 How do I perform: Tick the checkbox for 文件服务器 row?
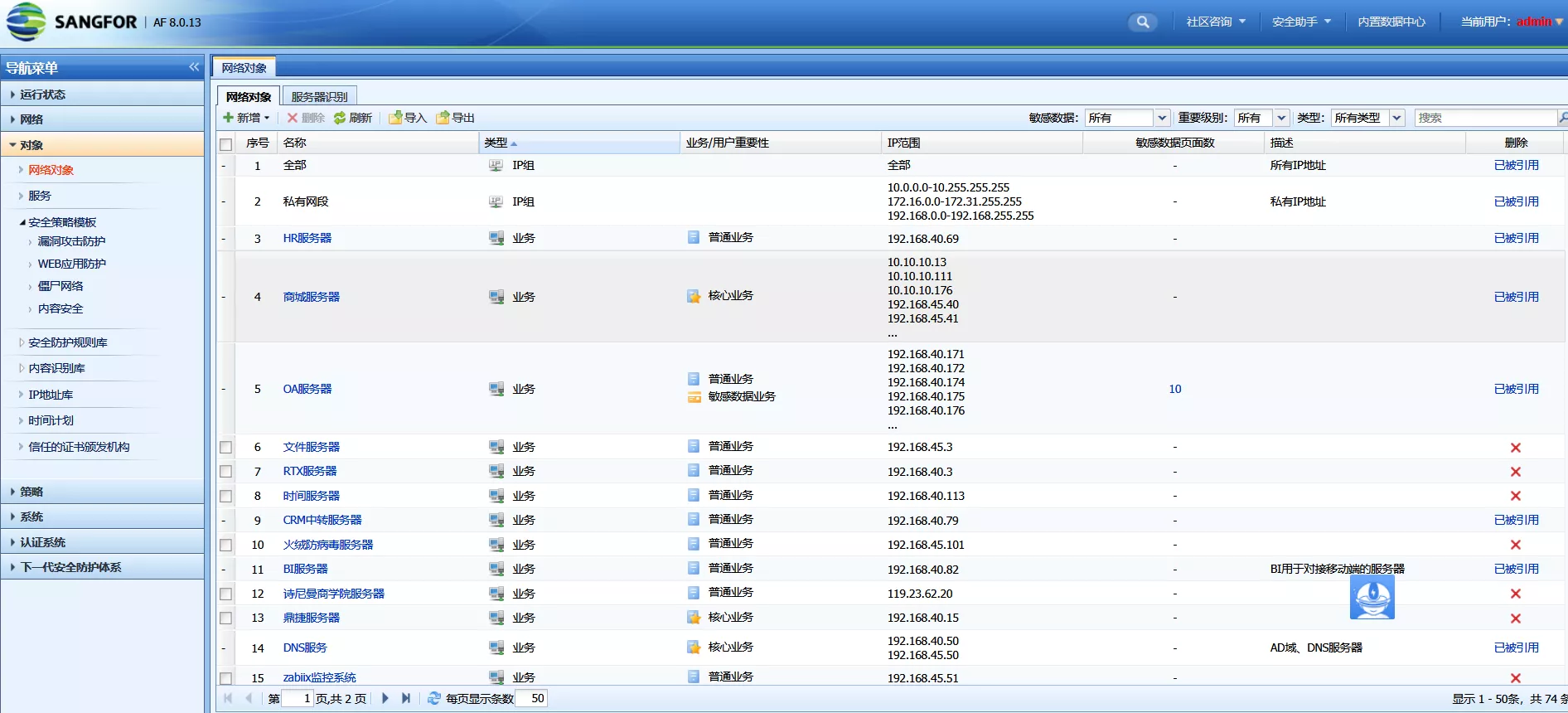(x=225, y=448)
